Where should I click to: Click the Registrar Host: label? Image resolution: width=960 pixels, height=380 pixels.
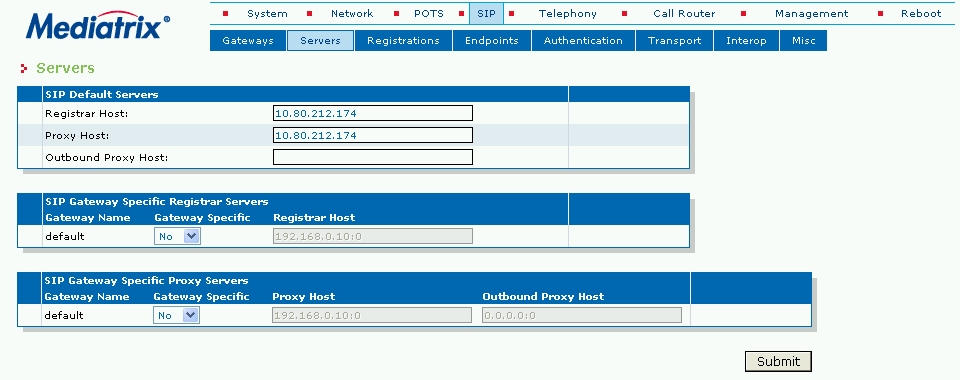[x=86, y=113]
